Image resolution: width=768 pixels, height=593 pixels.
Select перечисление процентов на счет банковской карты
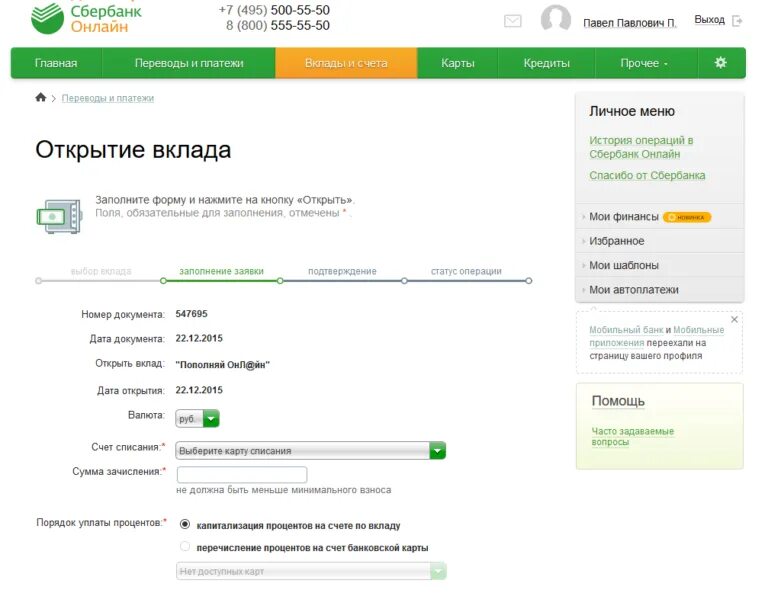(185, 546)
